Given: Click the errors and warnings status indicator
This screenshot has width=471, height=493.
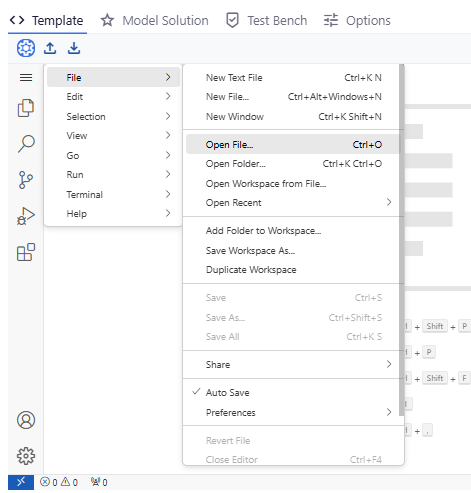Looking at the screenshot, I should pyautogui.click(x=59, y=482).
